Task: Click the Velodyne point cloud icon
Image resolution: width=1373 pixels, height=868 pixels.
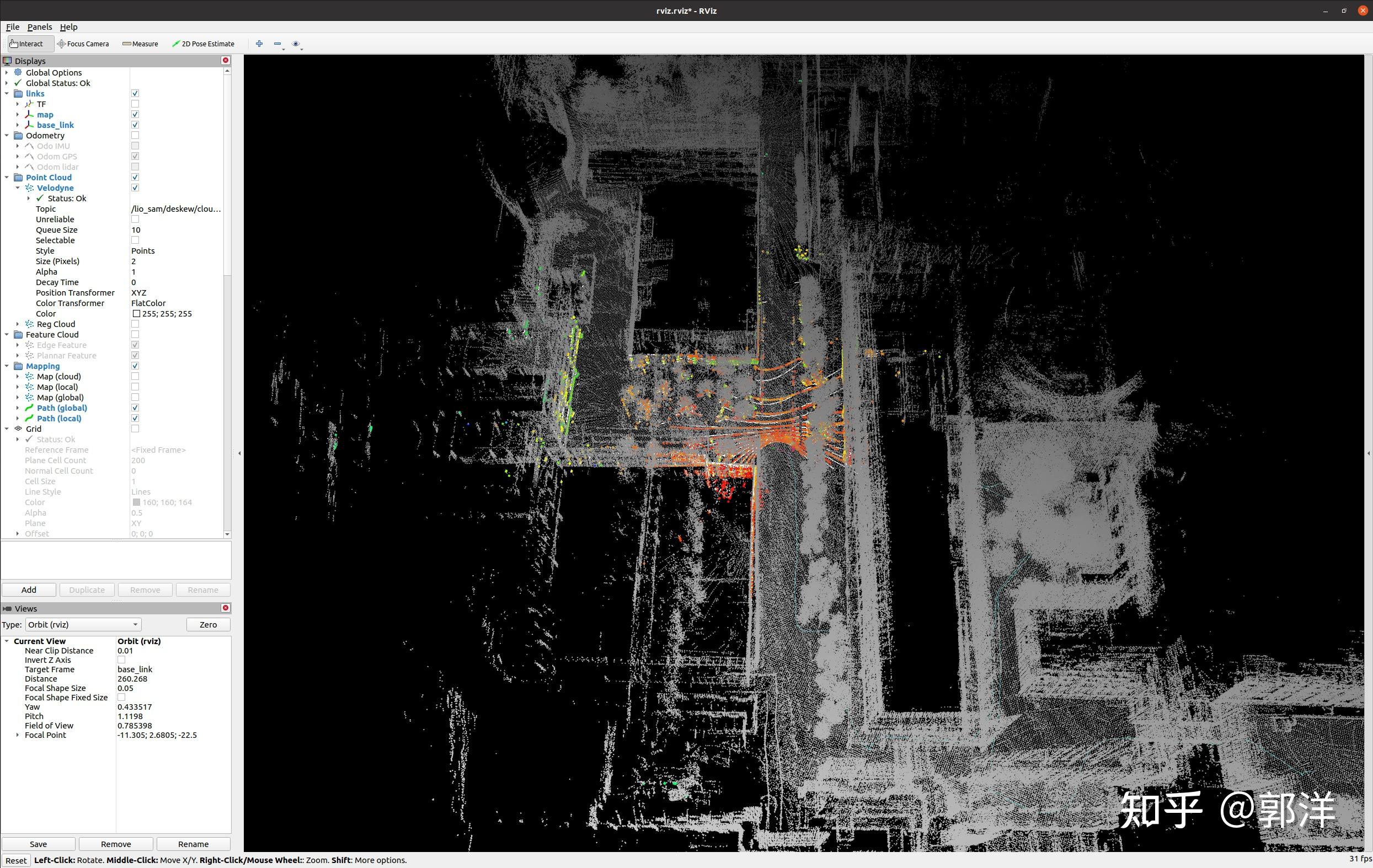Action: (29, 187)
